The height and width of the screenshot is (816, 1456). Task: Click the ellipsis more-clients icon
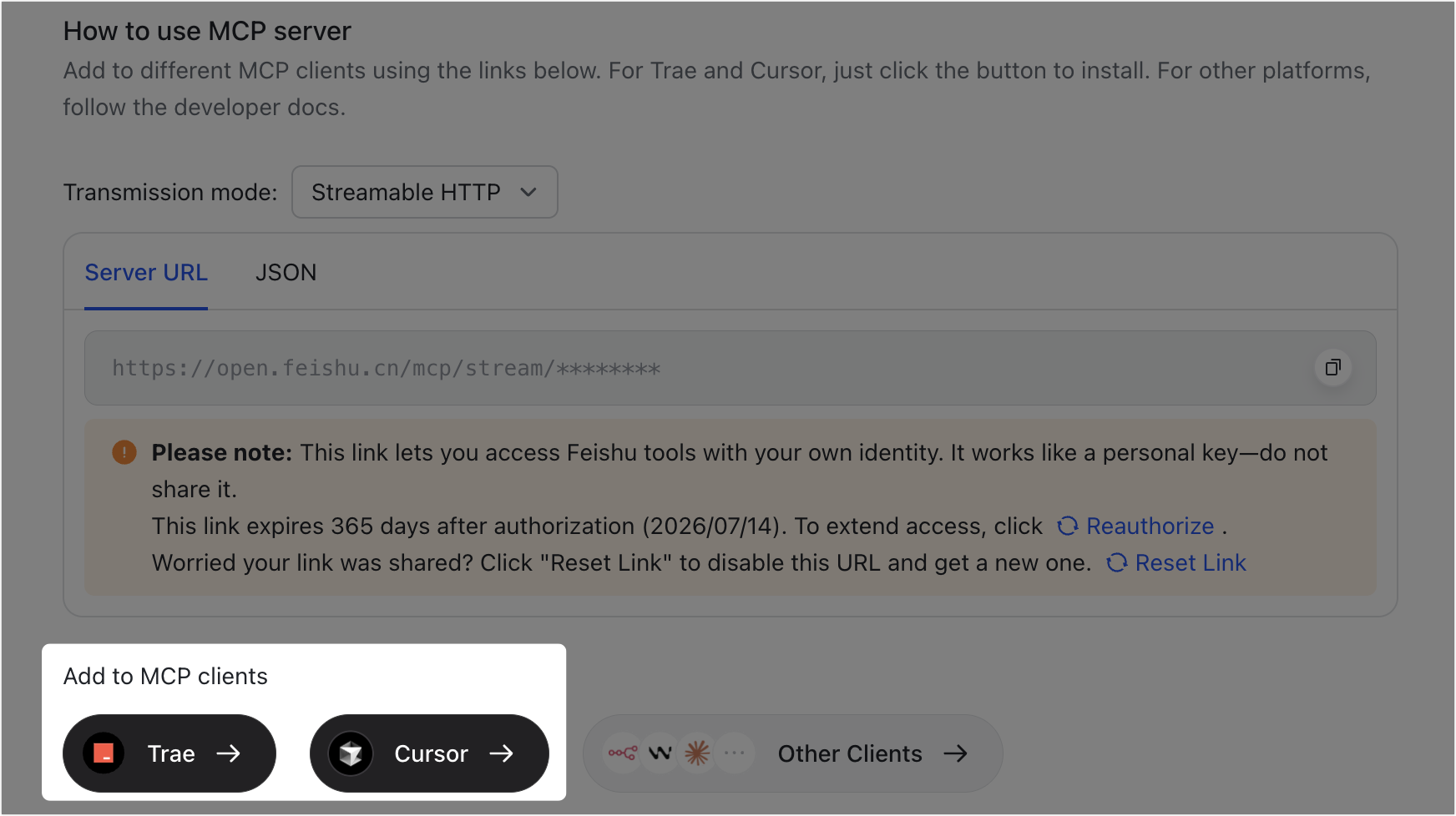coord(735,753)
